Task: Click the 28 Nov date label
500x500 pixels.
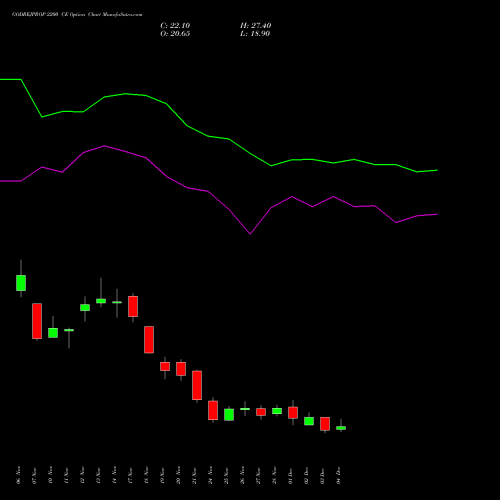Action: [274, 475]
